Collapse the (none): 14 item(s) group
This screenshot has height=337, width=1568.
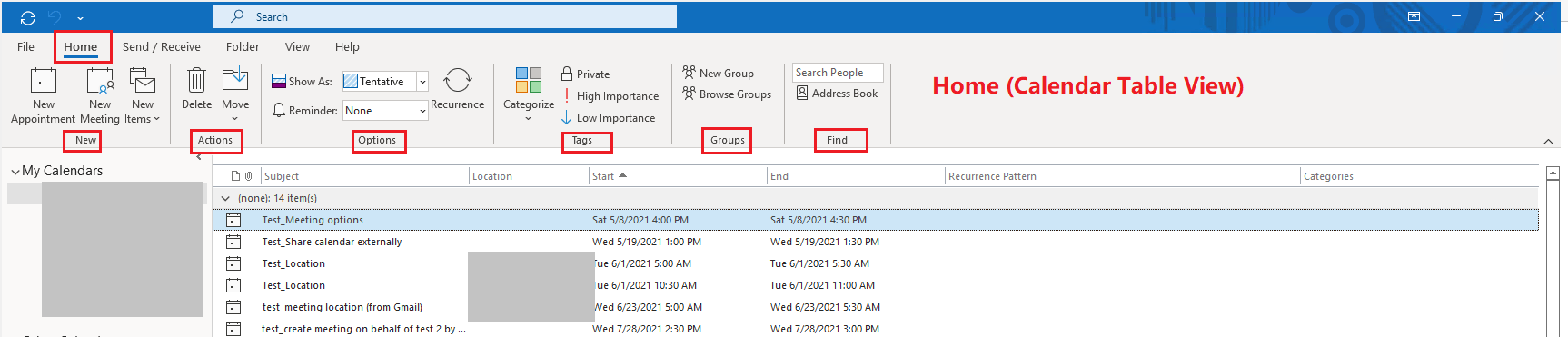[x=225, y=198]
